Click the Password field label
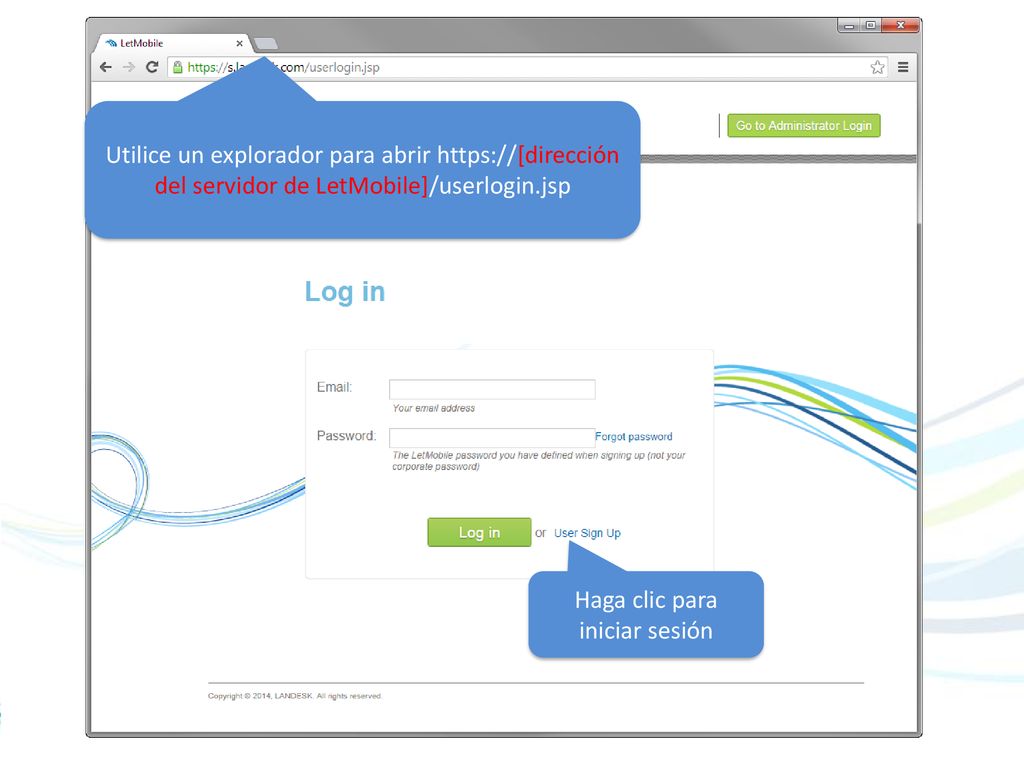This screenshot has height=768, width=1024. coord(346,436)
